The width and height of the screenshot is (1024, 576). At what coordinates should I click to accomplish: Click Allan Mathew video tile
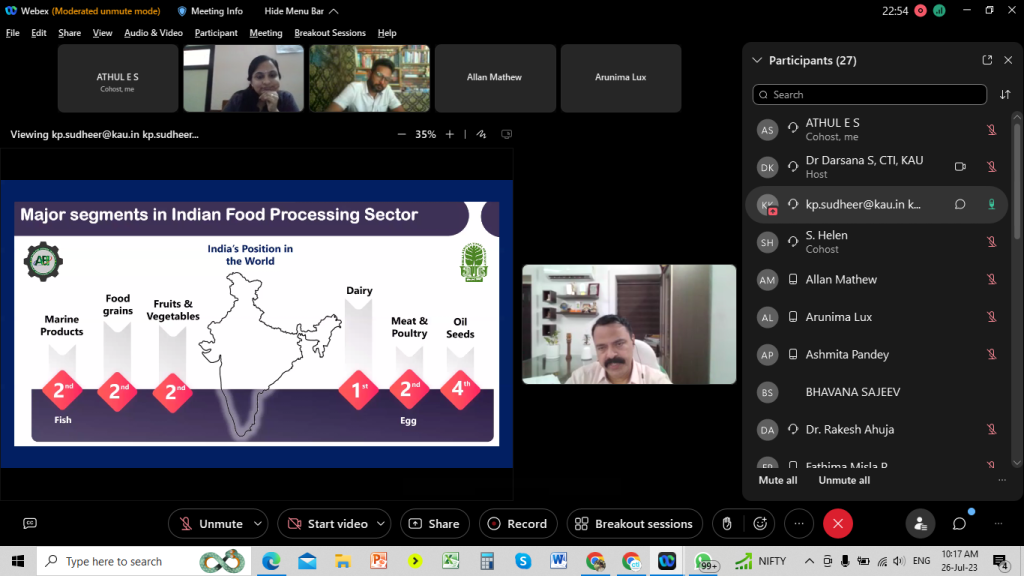pos(495,78)
